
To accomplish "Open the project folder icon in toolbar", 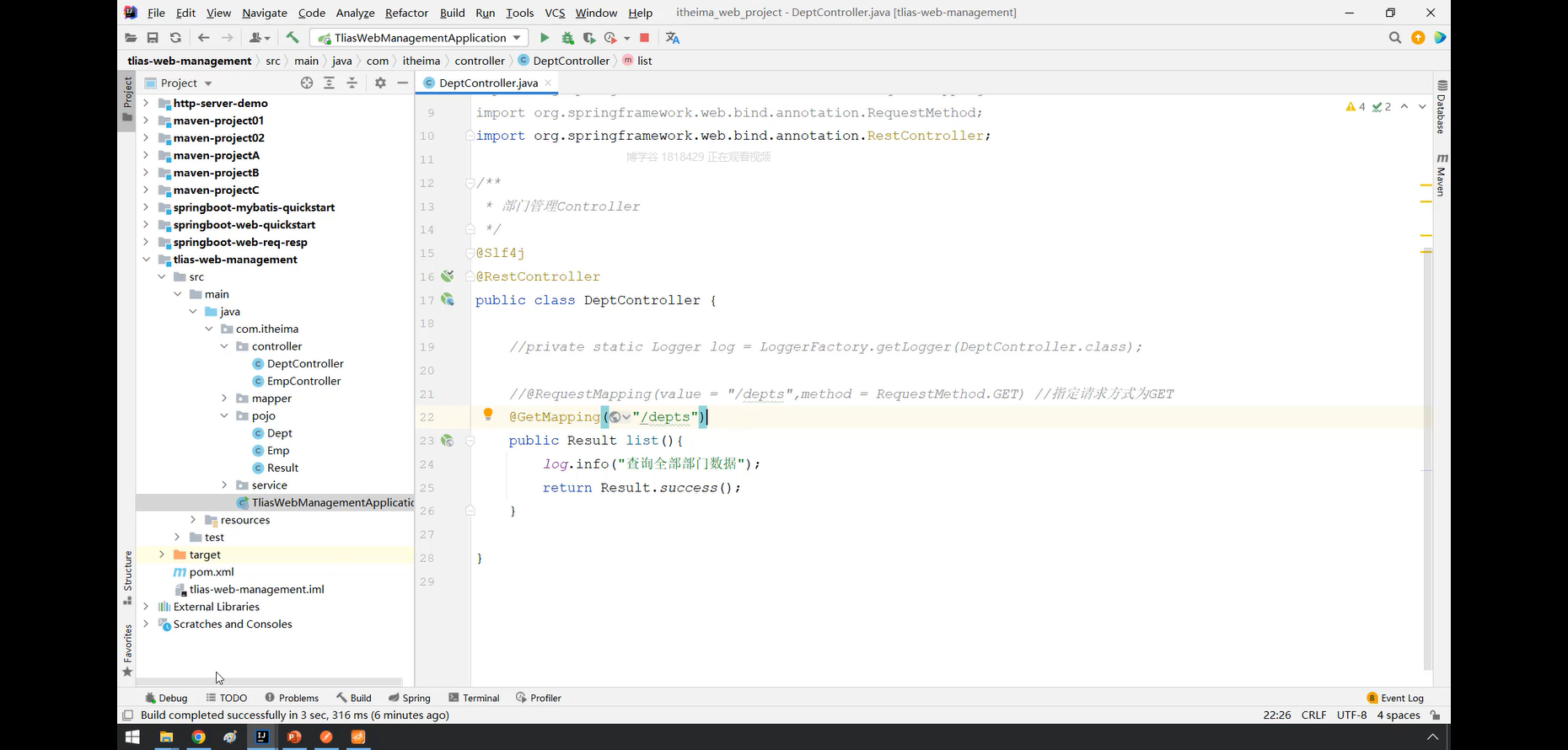I will [131, 38].
